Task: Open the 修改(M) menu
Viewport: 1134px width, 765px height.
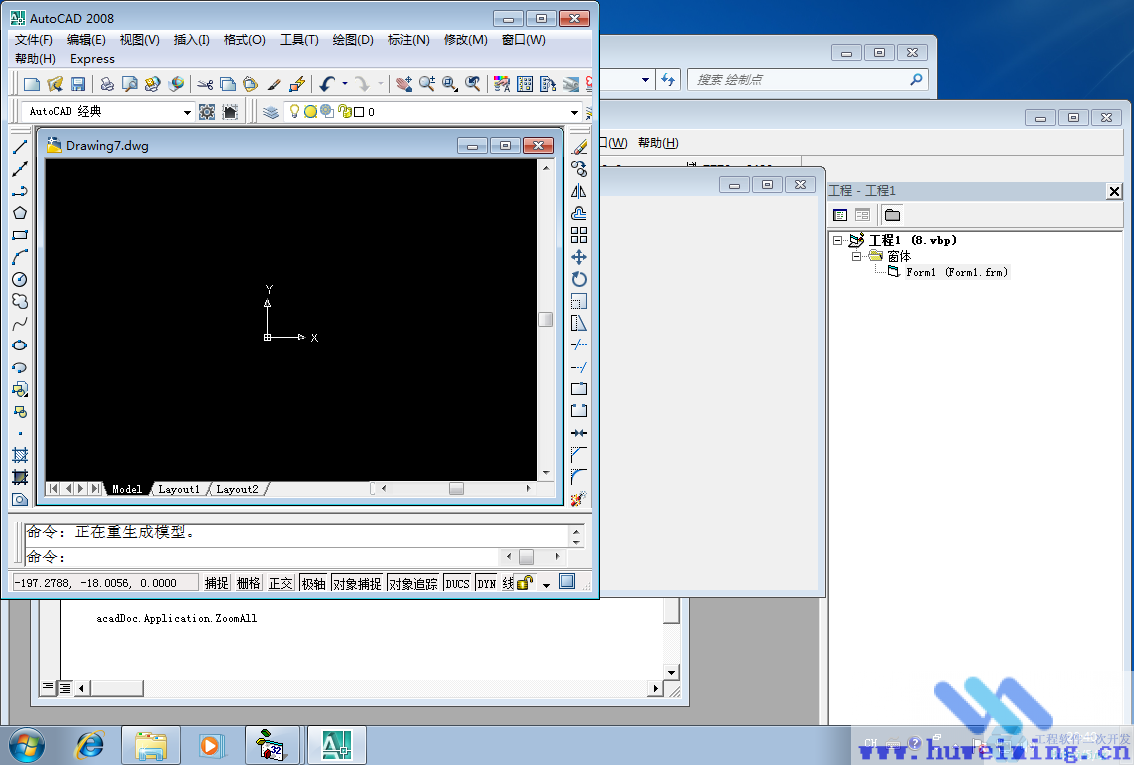Action: click(x=466, y=40)
